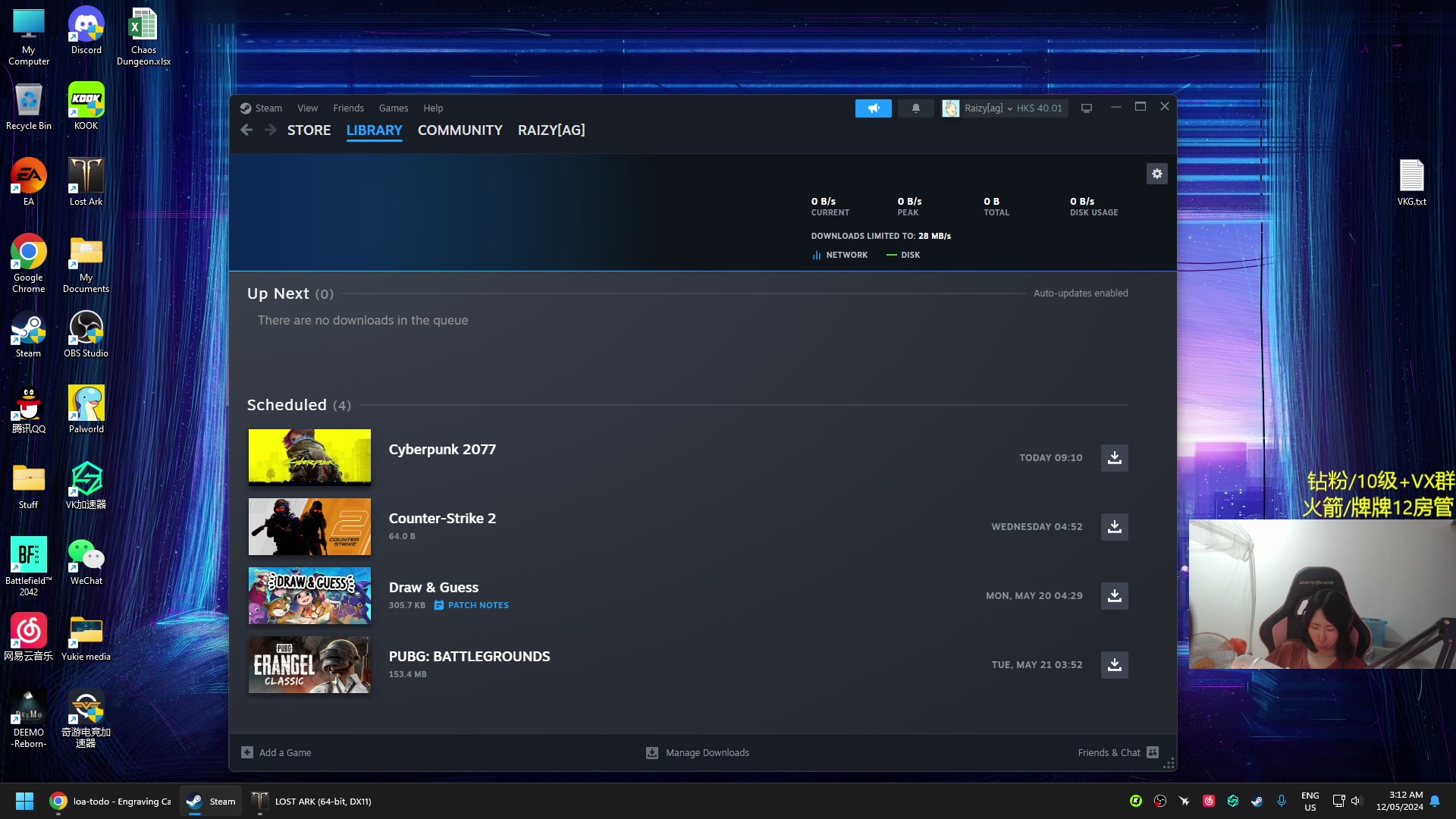Viewport: 1456px width, 819px height.
Task: Toggle the DISK graph legend
Action: (903, 256)
